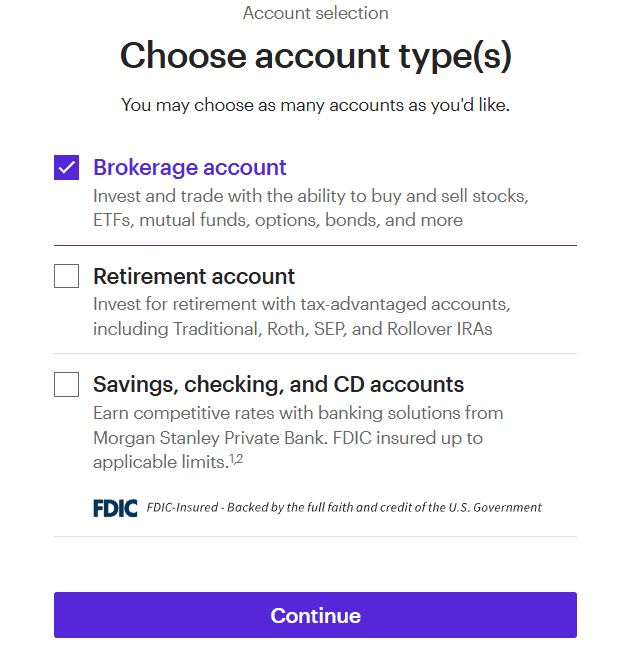Image resolution: width=624 pixels, height=650 pixels.
Task: Open footnote 2 superscript after applicable limits
Action: tap(240, 458)
